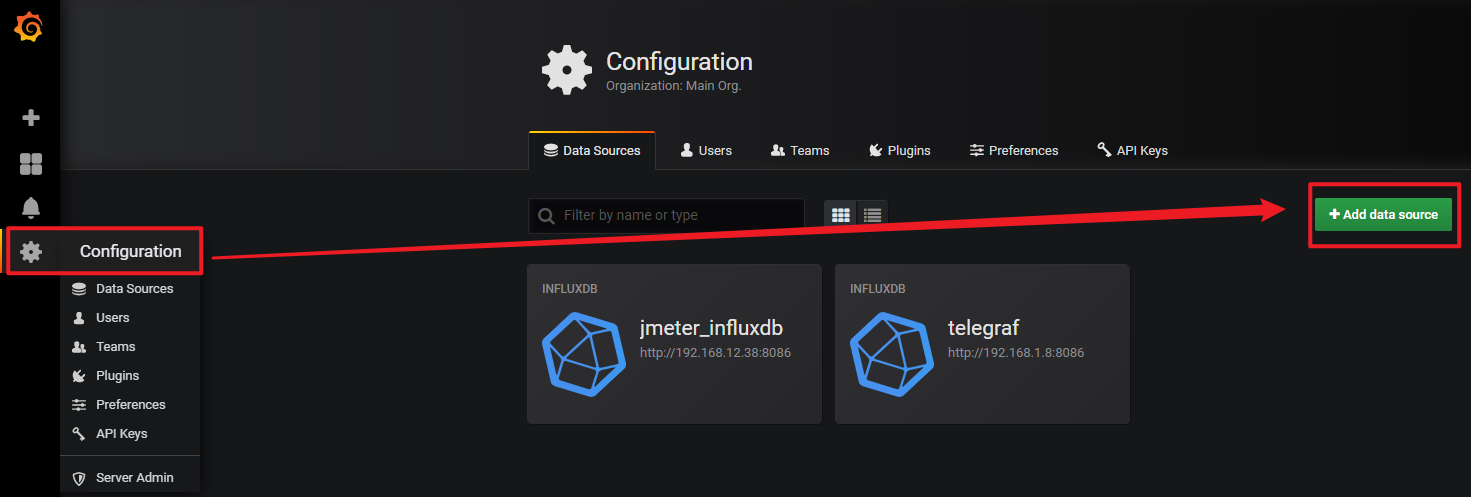Click the key icon beside the flyout's API Keys
Viewport: 1471px width, 497px height.
pyautogui.click(x=79, y=434)
